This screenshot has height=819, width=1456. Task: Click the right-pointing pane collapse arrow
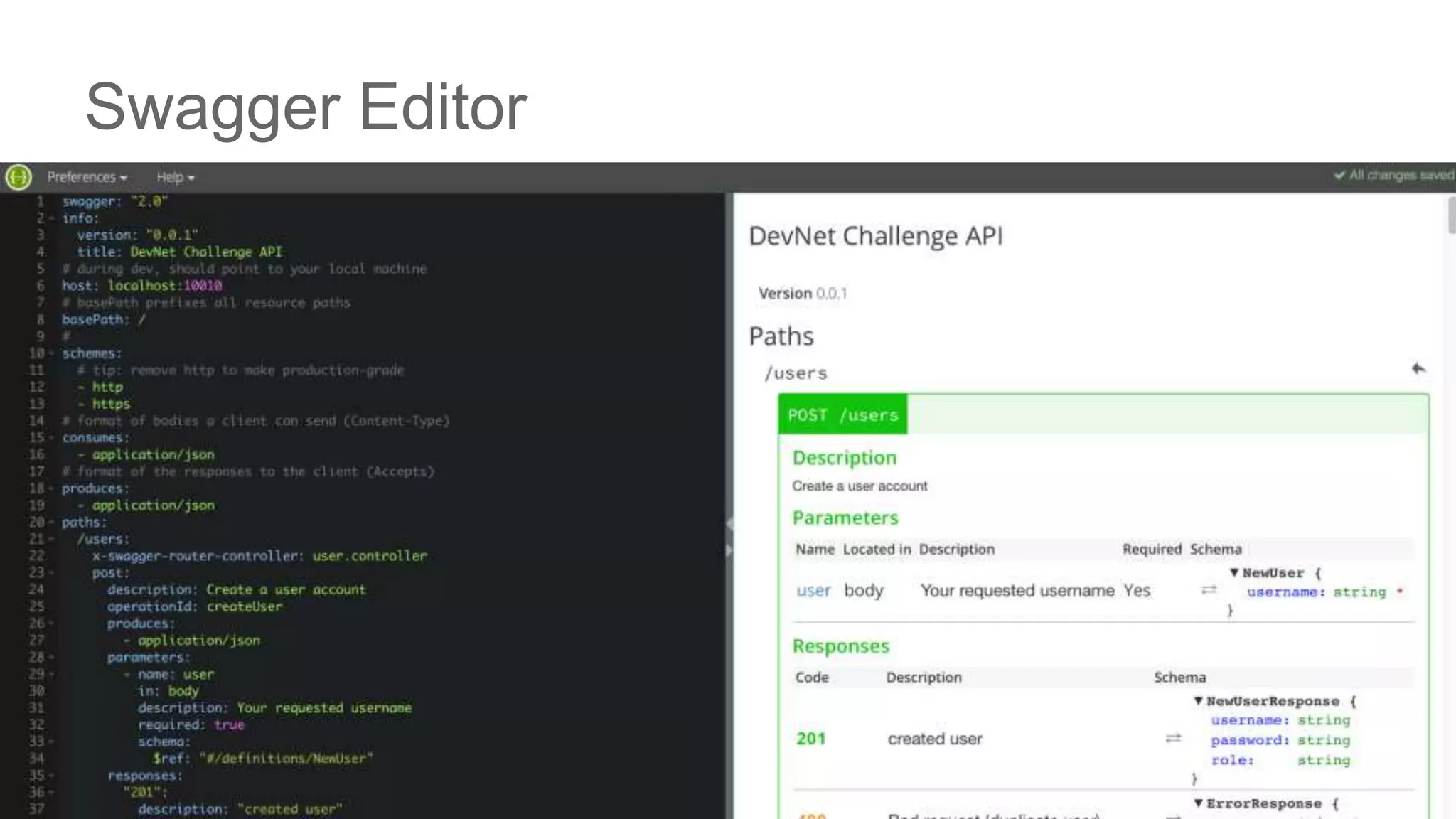point(729,550)
